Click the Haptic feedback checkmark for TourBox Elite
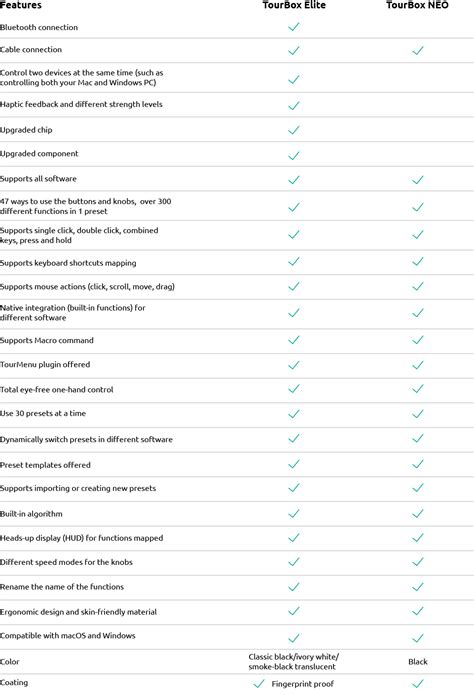Viewport: 474px width, 695px height. [294, 105]
